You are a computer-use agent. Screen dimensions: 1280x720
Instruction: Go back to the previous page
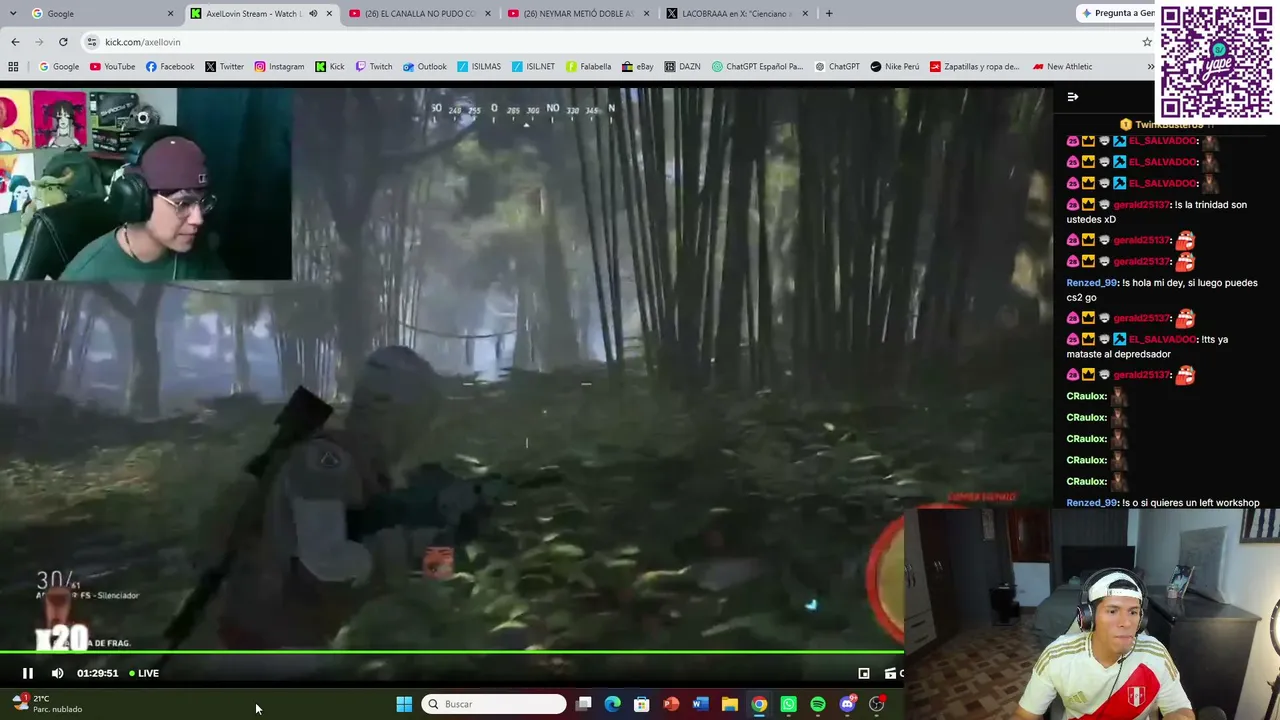coord(15,42)
